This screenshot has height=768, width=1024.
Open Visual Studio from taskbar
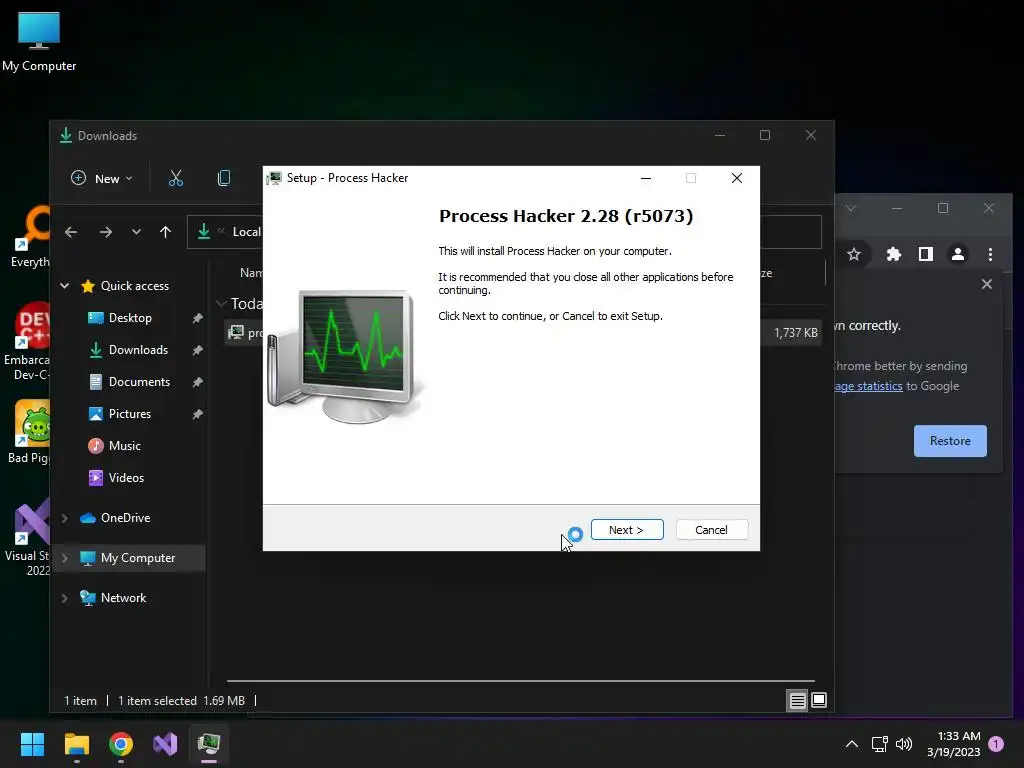click(165, 744)
